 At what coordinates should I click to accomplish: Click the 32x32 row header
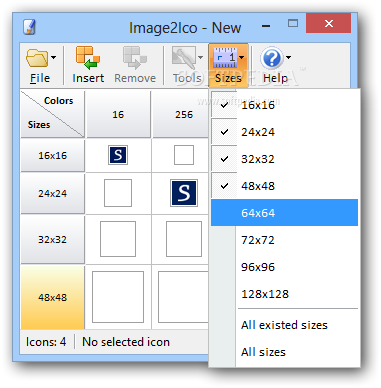(53, 239)
